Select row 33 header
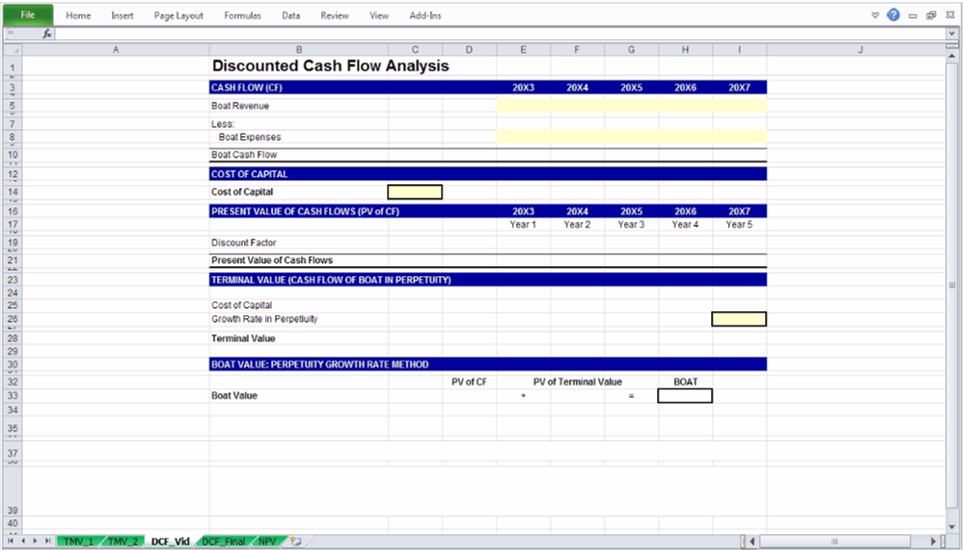 click(x=12, y=396)
